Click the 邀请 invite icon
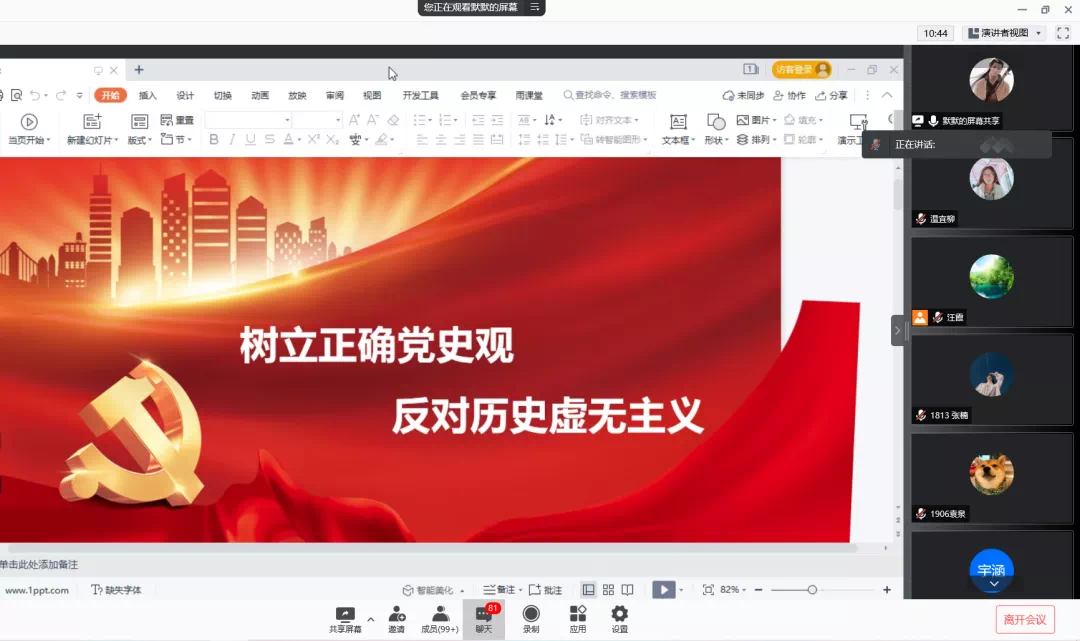The image size is (1080, 641). (397, 618)
